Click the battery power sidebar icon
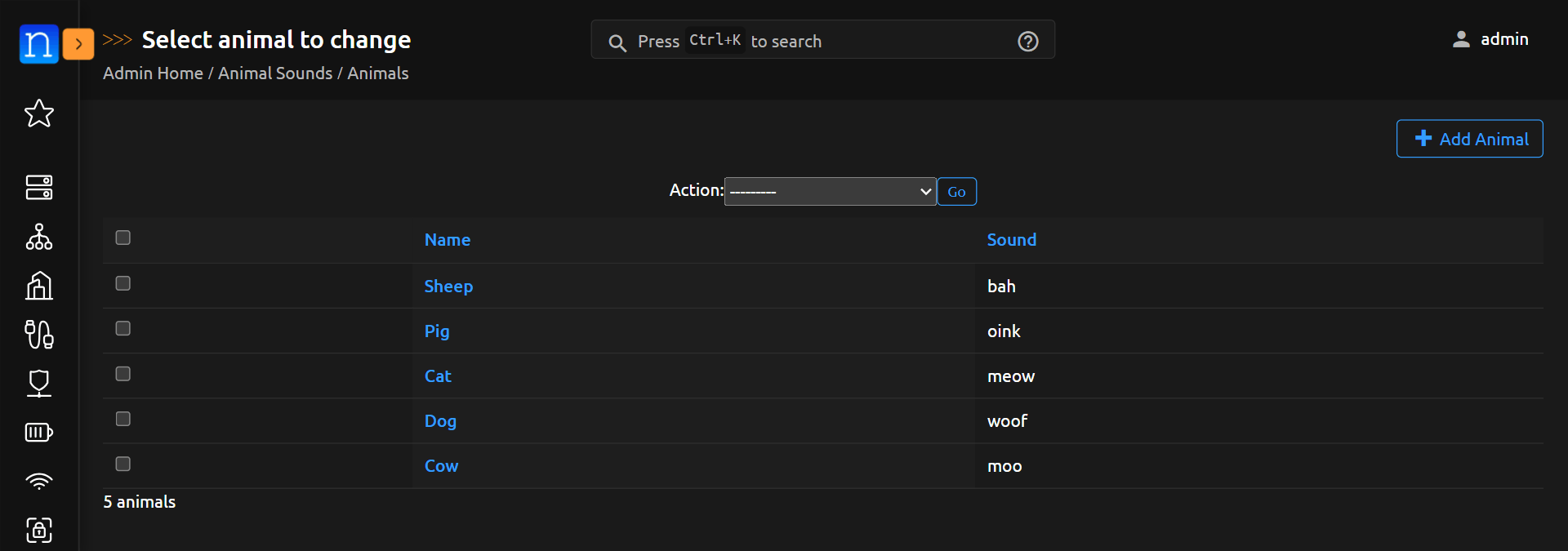Screen dimensions: 1568x551 pyautogui.click(x=38, y=432)
